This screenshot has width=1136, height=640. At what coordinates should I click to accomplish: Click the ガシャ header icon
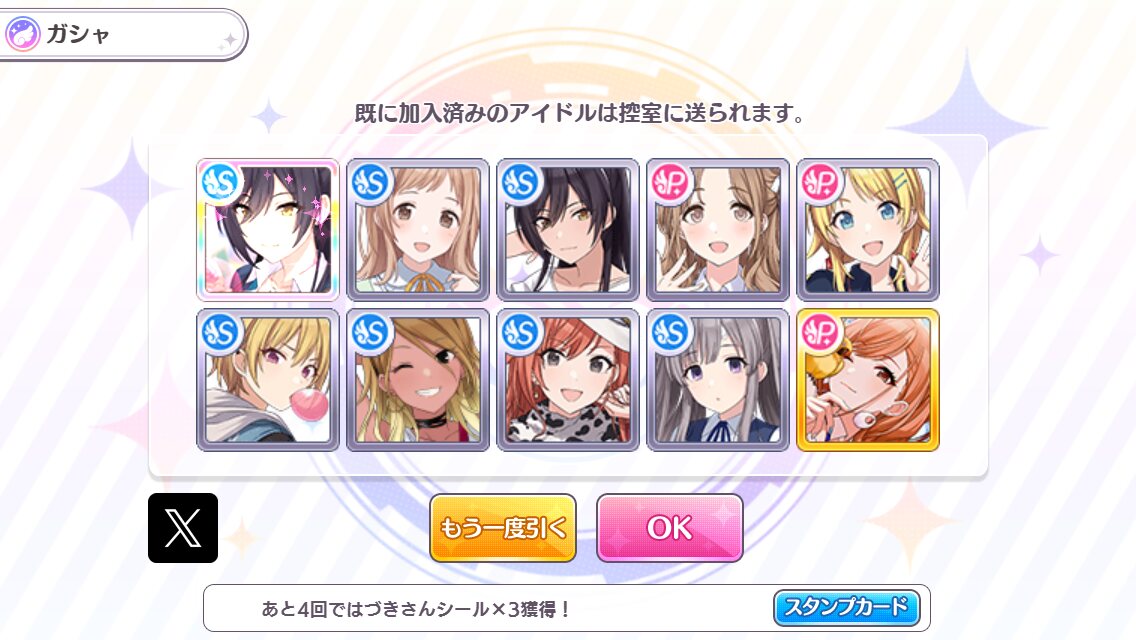coord(22,34)
